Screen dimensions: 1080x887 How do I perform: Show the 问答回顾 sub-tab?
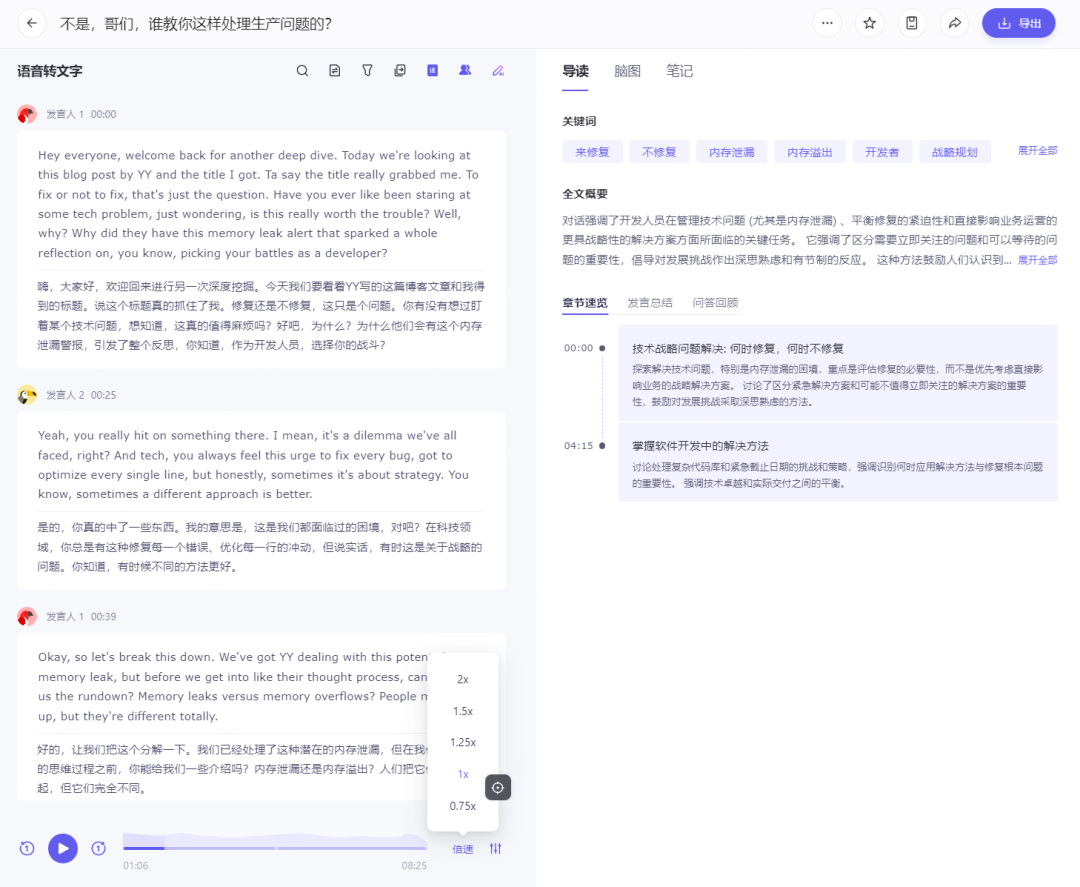tap(716, 303)
